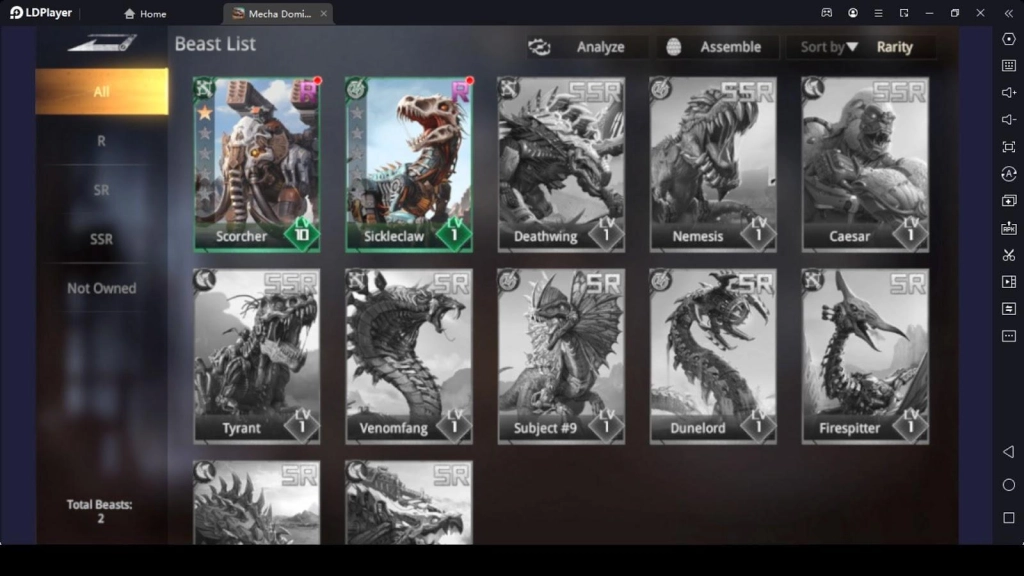The height and width of the screenshot is (576, 1024).
Task: Open the LDPlayer gamepad icon in title bar
Action: click(827, 13)
